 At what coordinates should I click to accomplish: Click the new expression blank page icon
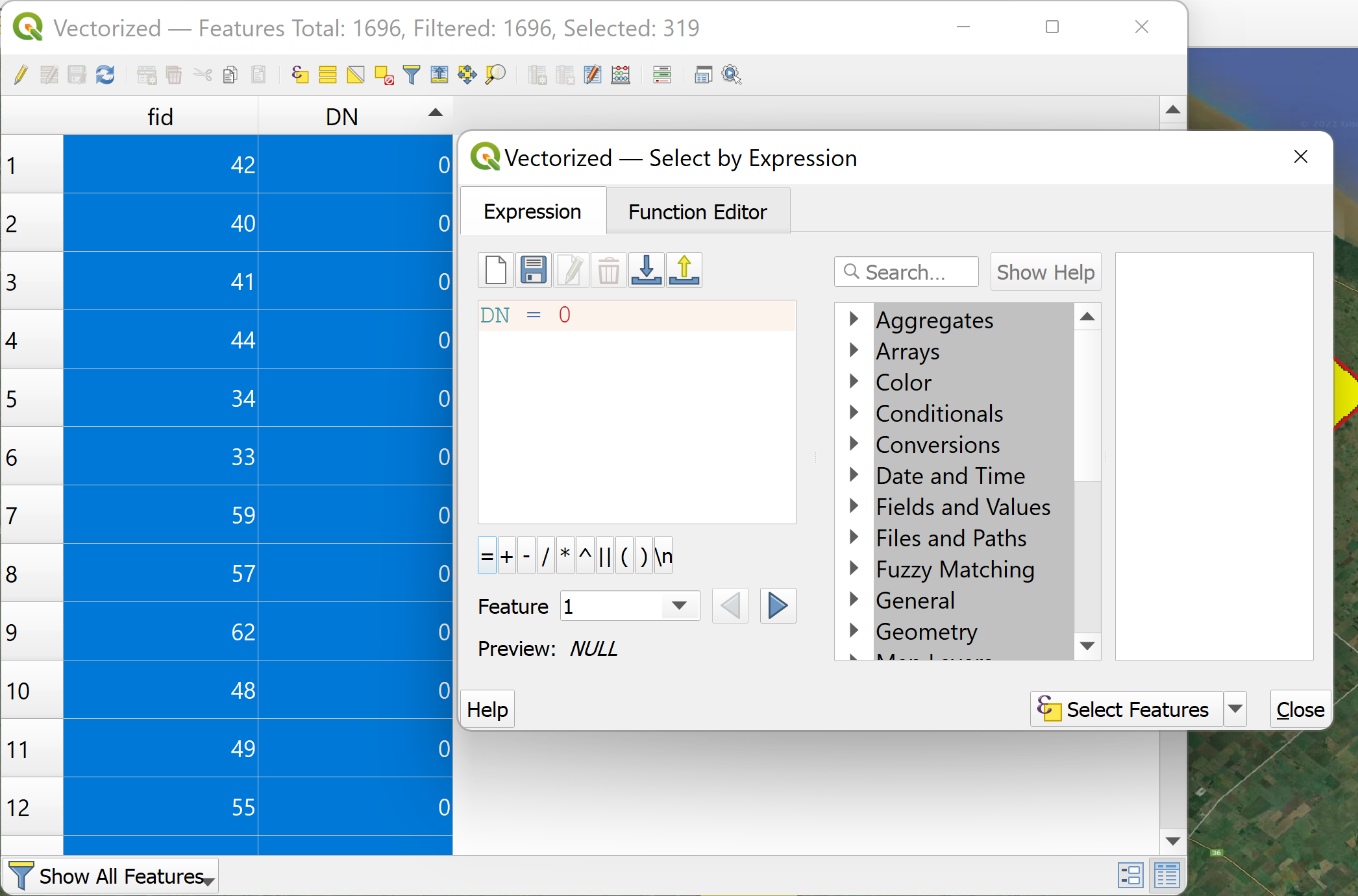pyautogui.click(x=496, y=270)
